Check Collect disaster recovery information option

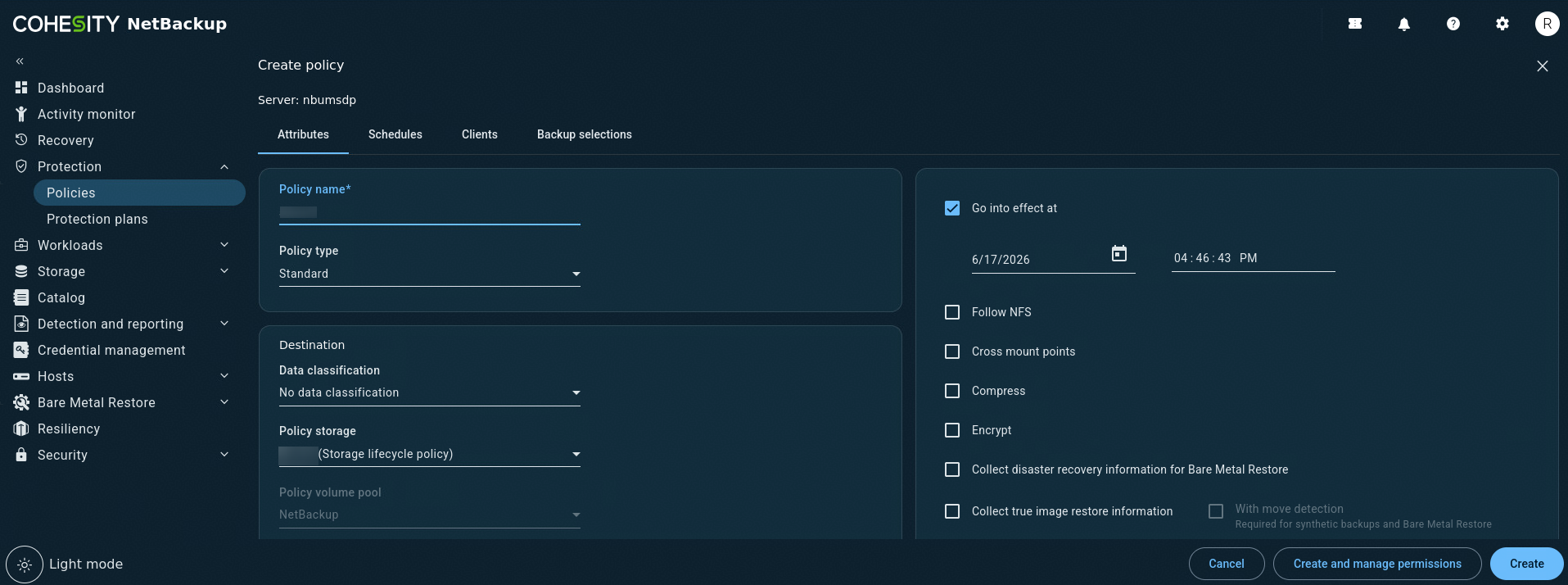tap(952, 469)
